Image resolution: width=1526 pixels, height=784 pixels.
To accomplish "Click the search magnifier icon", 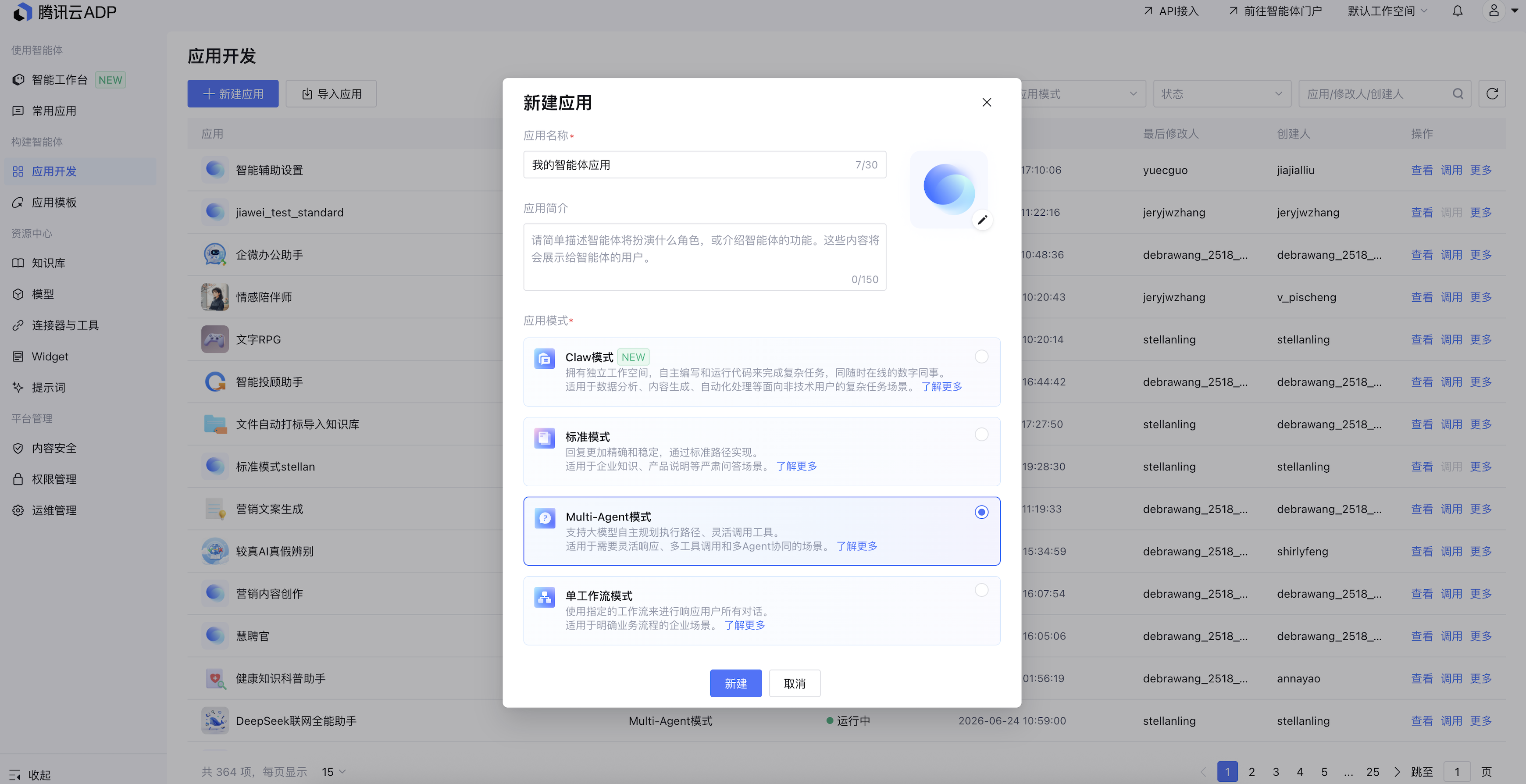I will (1458, 93).
